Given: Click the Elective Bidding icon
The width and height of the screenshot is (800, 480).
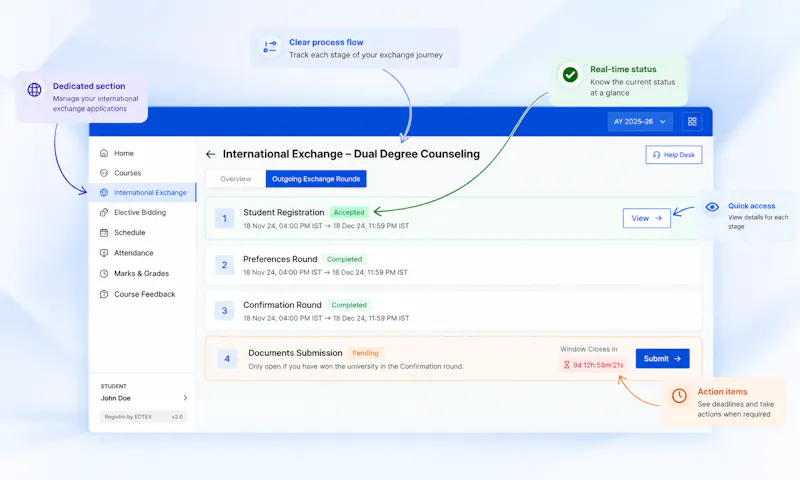Looking at the screenshot, I should 104,212.
